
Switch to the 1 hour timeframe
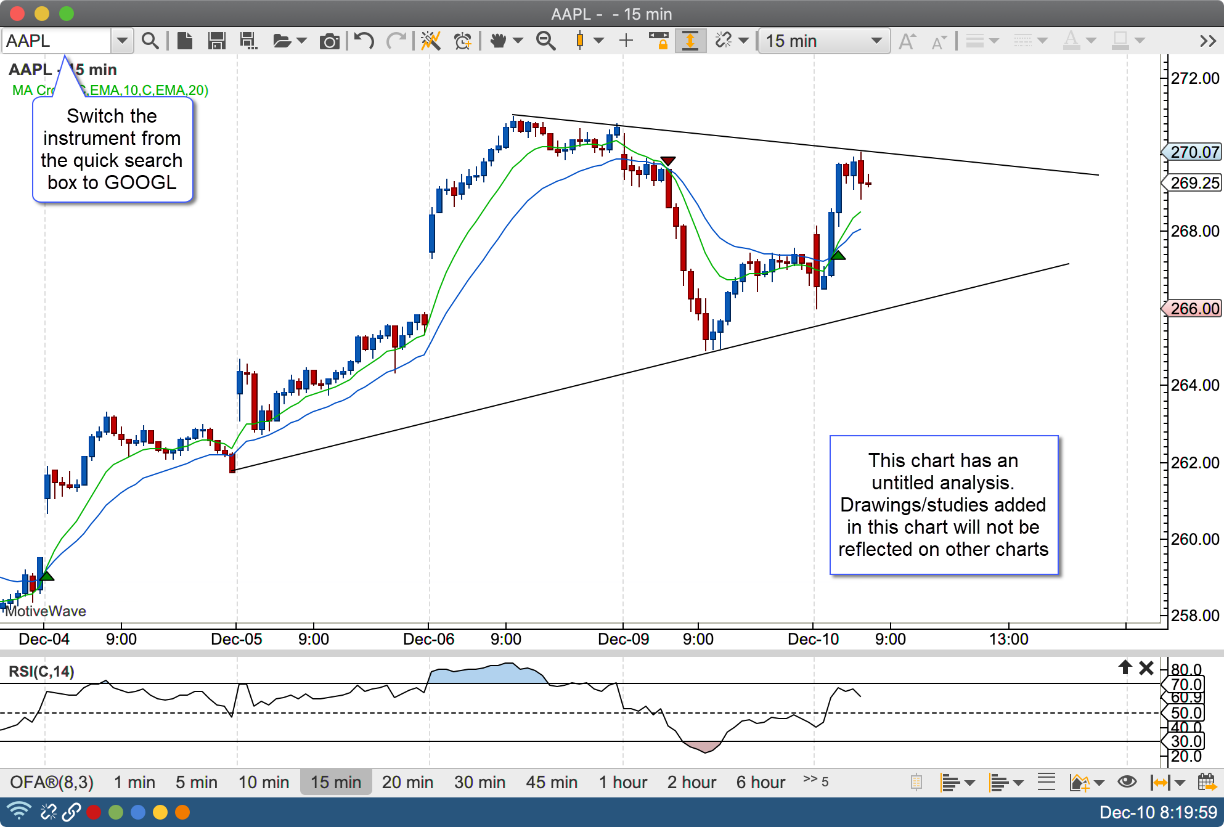coord(623,782)
